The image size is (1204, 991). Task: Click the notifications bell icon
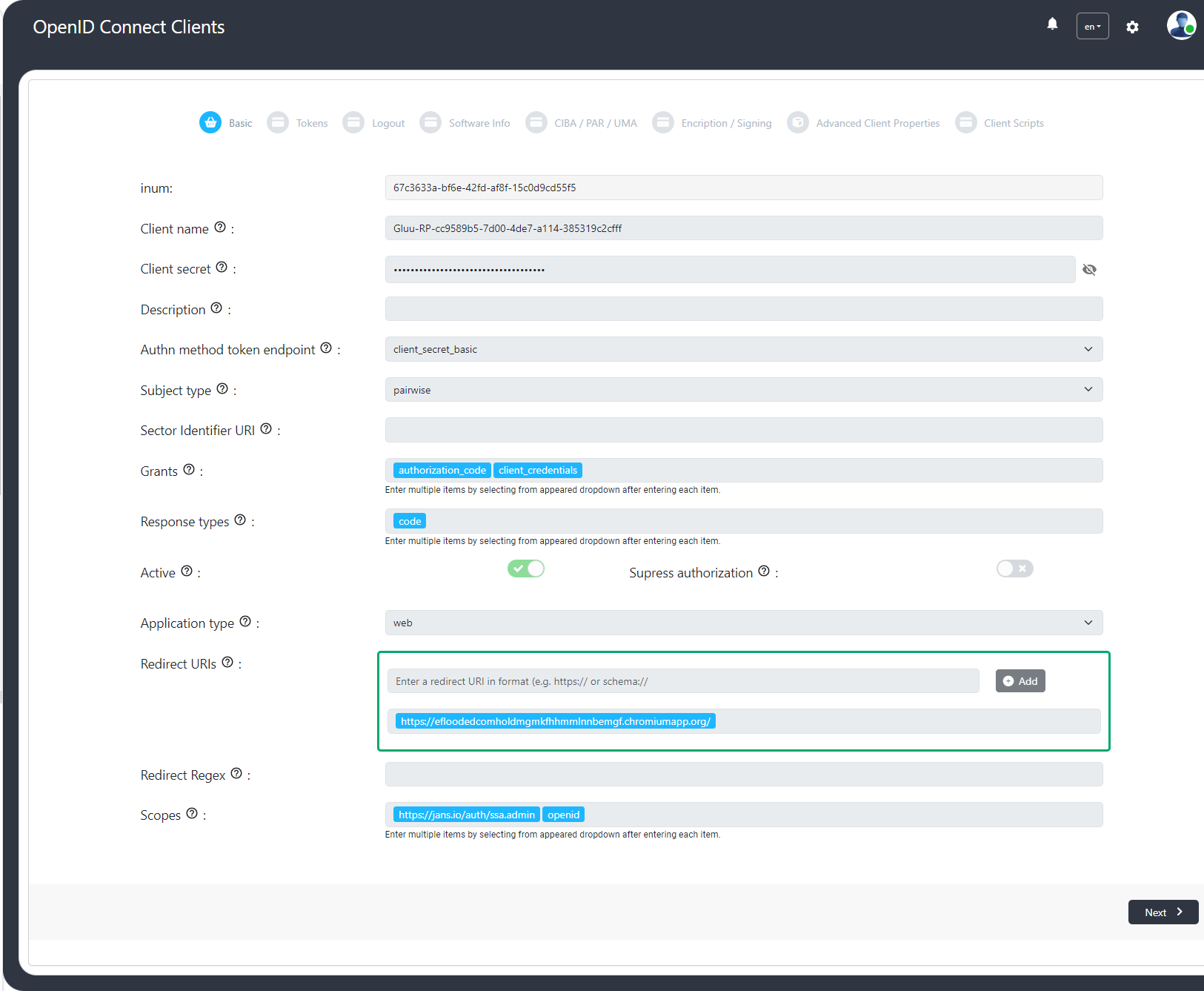[x=1052, y=24]
